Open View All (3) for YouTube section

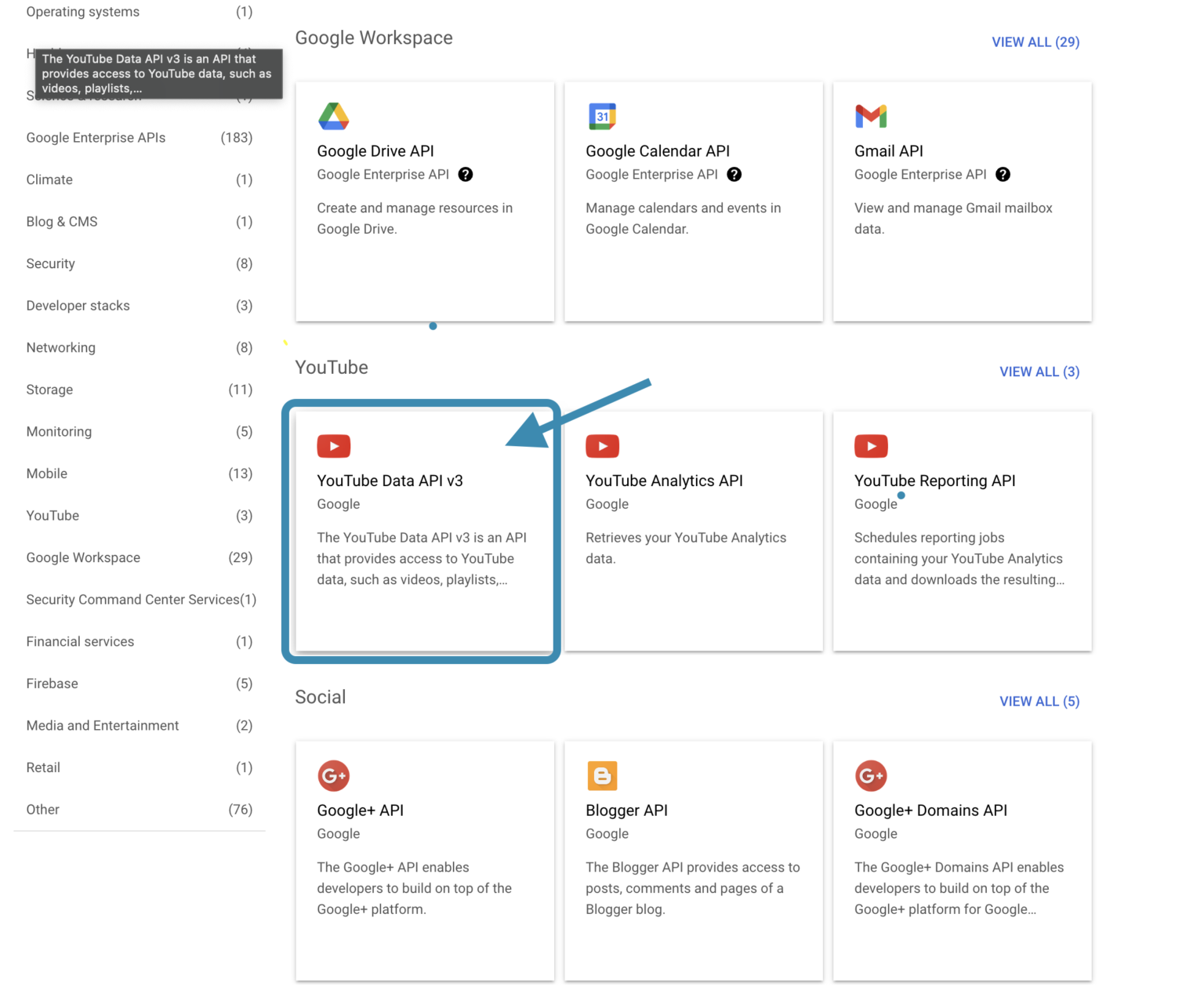click(x=1039, y=372)
